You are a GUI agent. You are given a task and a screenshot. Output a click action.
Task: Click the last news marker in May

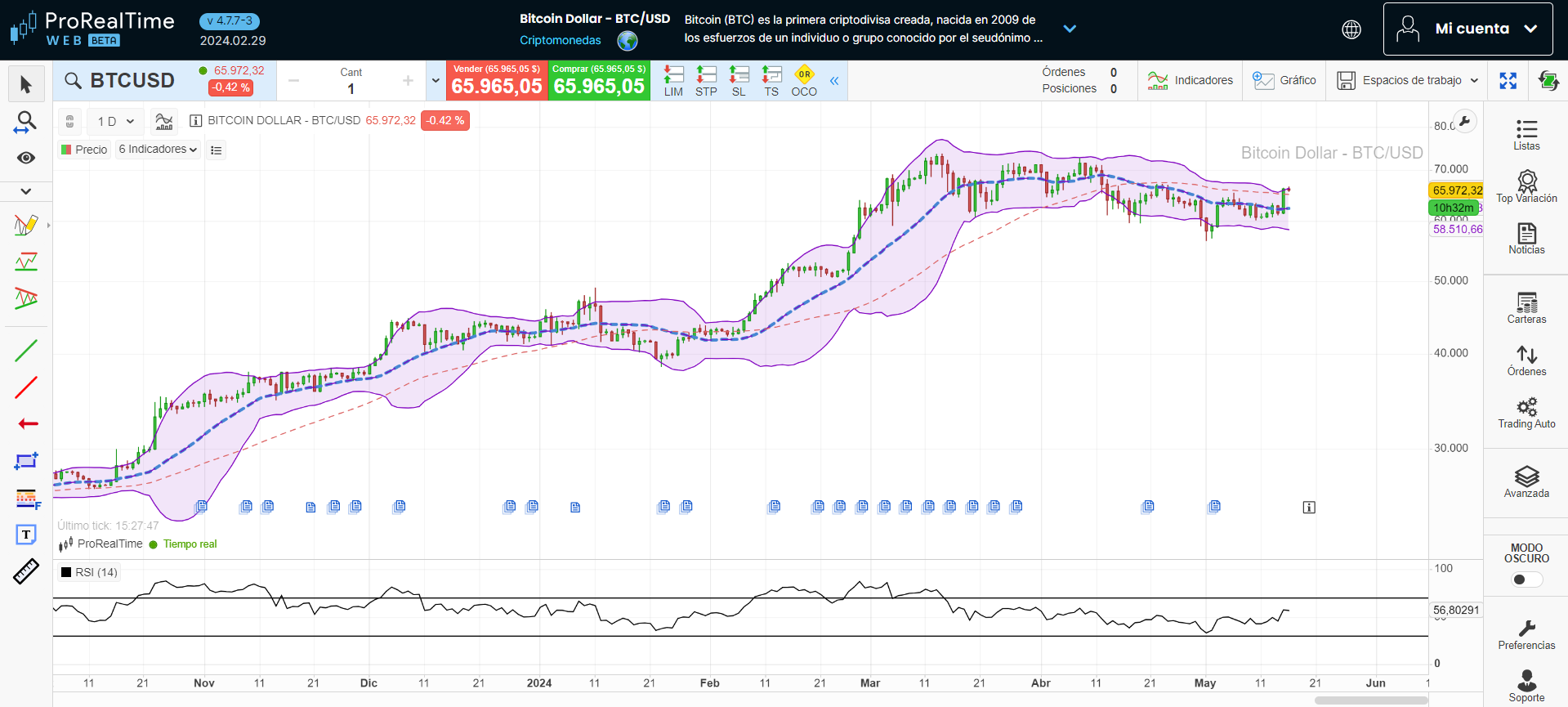pyautogui.click(x=1215, y=507)
